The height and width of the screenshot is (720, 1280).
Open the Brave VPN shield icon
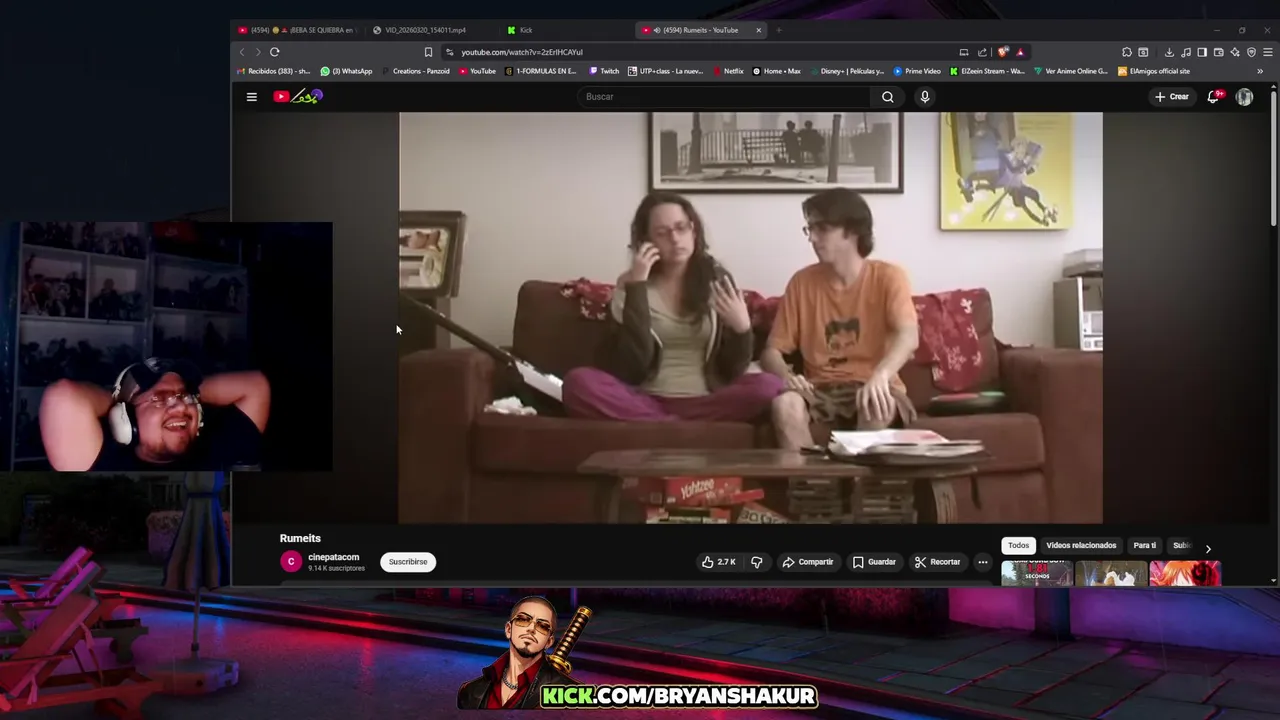1251,52
